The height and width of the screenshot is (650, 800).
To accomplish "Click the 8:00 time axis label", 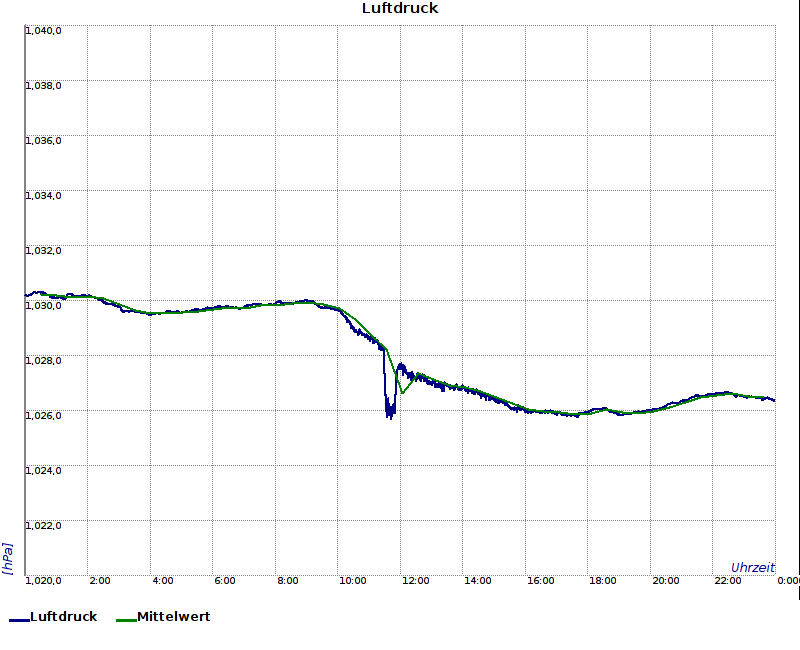I will coord(288,581).
